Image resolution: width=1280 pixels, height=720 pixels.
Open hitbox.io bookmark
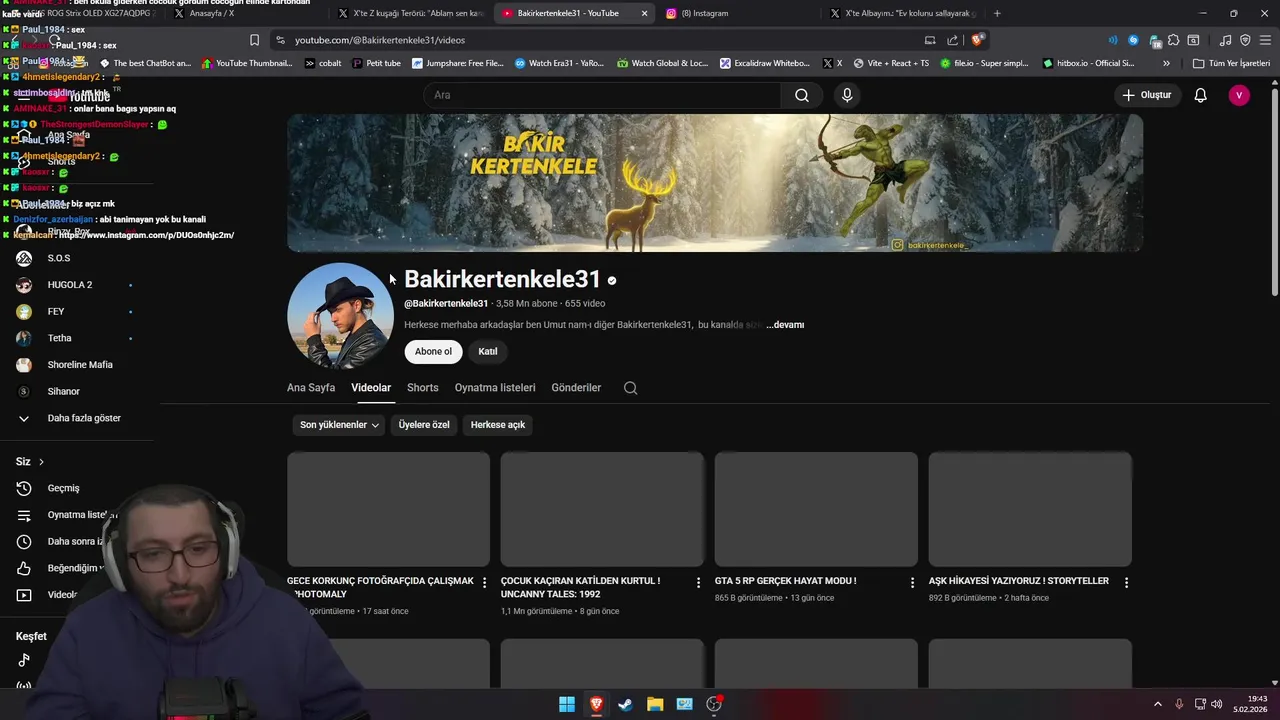click(1088, 63)
